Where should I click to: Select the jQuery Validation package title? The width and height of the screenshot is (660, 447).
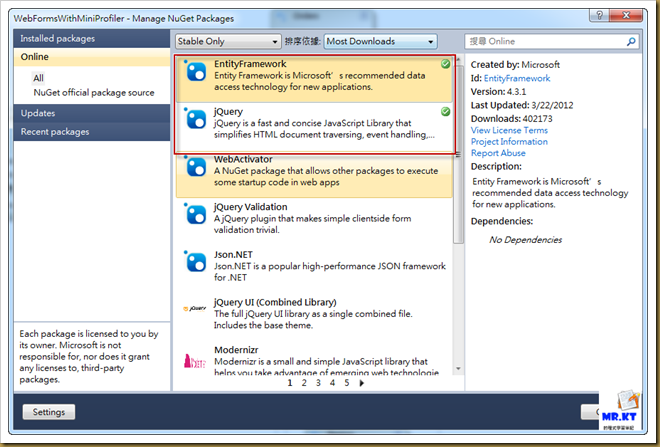click(250, 207)
